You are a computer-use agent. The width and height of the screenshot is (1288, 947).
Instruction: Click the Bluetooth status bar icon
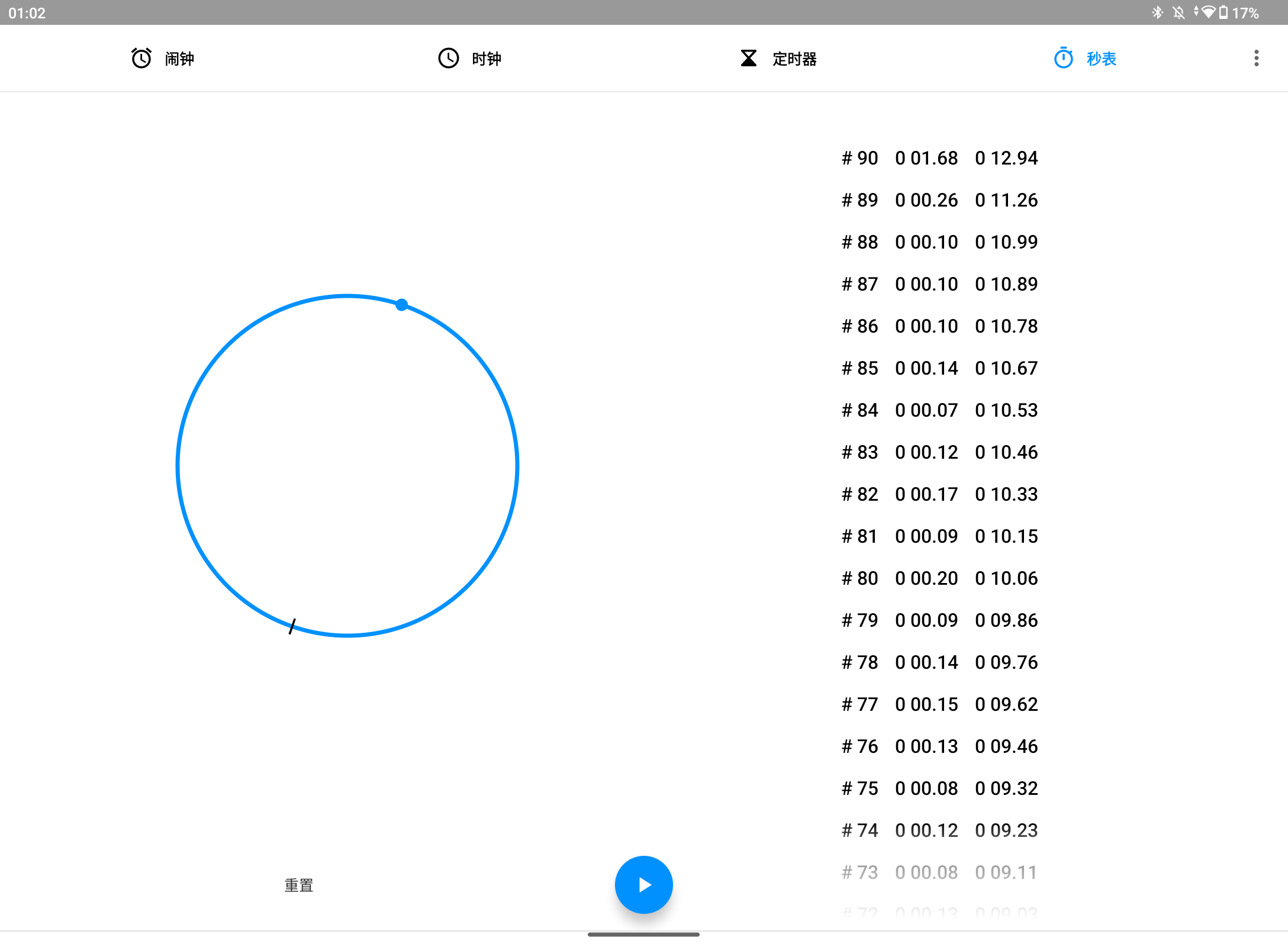pyautogui.click(x=1157, y=12)
